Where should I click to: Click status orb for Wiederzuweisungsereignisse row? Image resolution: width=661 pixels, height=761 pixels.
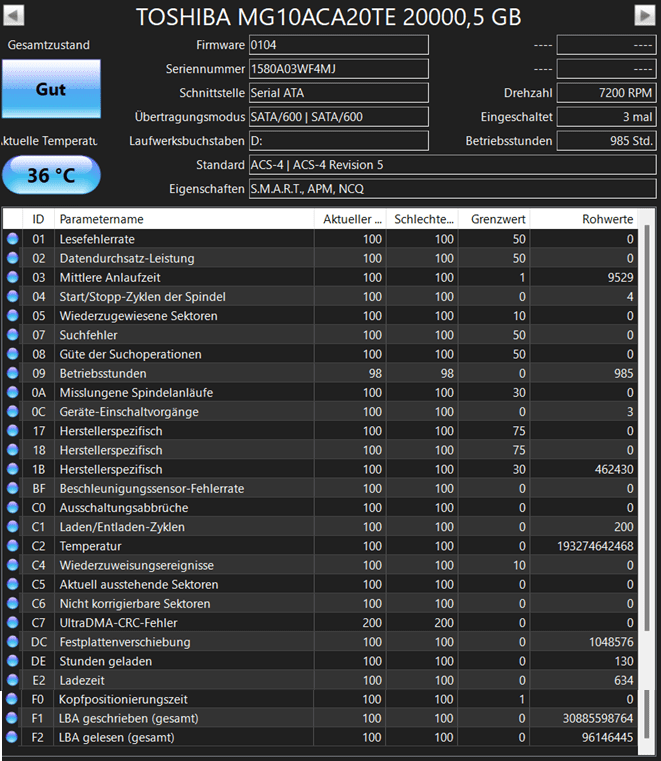[13, 564]
